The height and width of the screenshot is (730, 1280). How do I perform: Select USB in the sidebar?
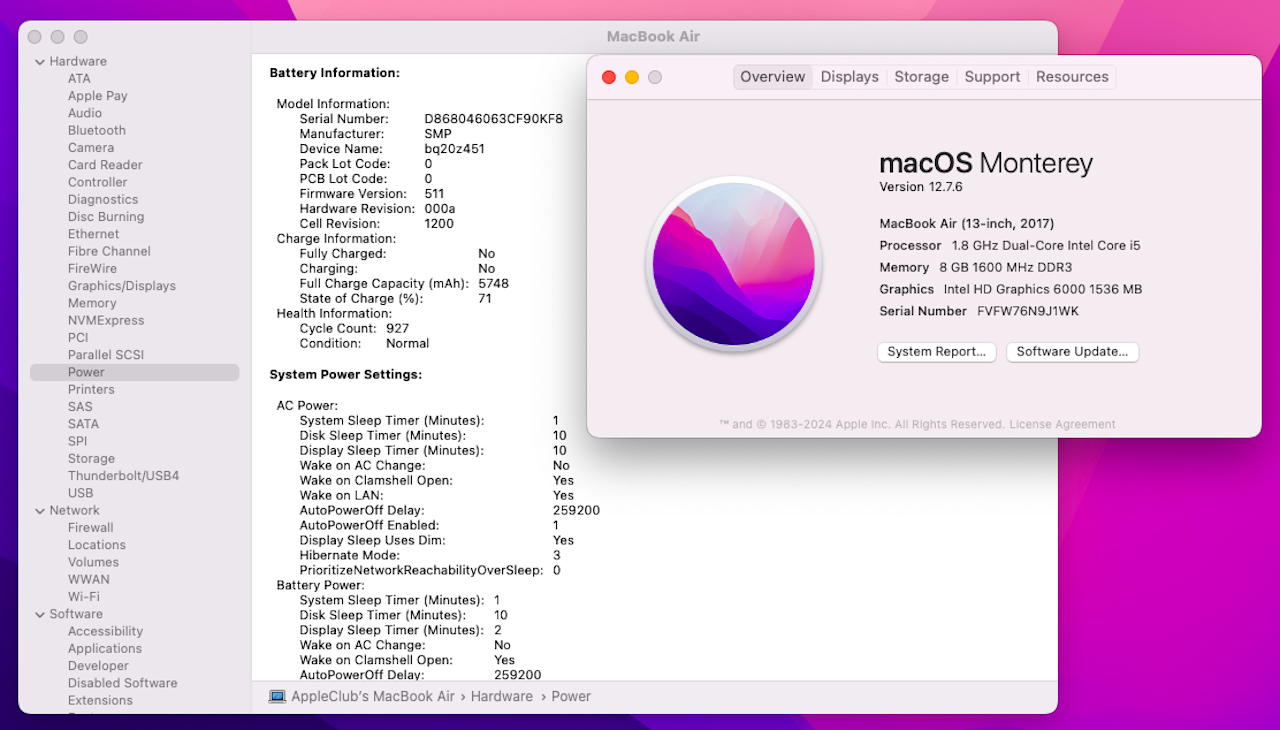click(80, 493)
